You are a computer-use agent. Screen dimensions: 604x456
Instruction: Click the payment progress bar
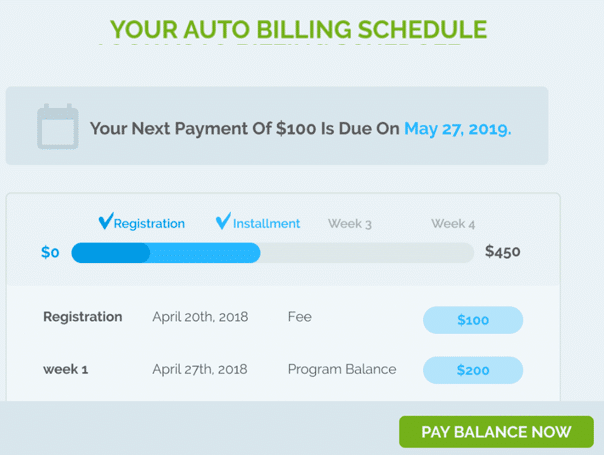tap(272, 253)
